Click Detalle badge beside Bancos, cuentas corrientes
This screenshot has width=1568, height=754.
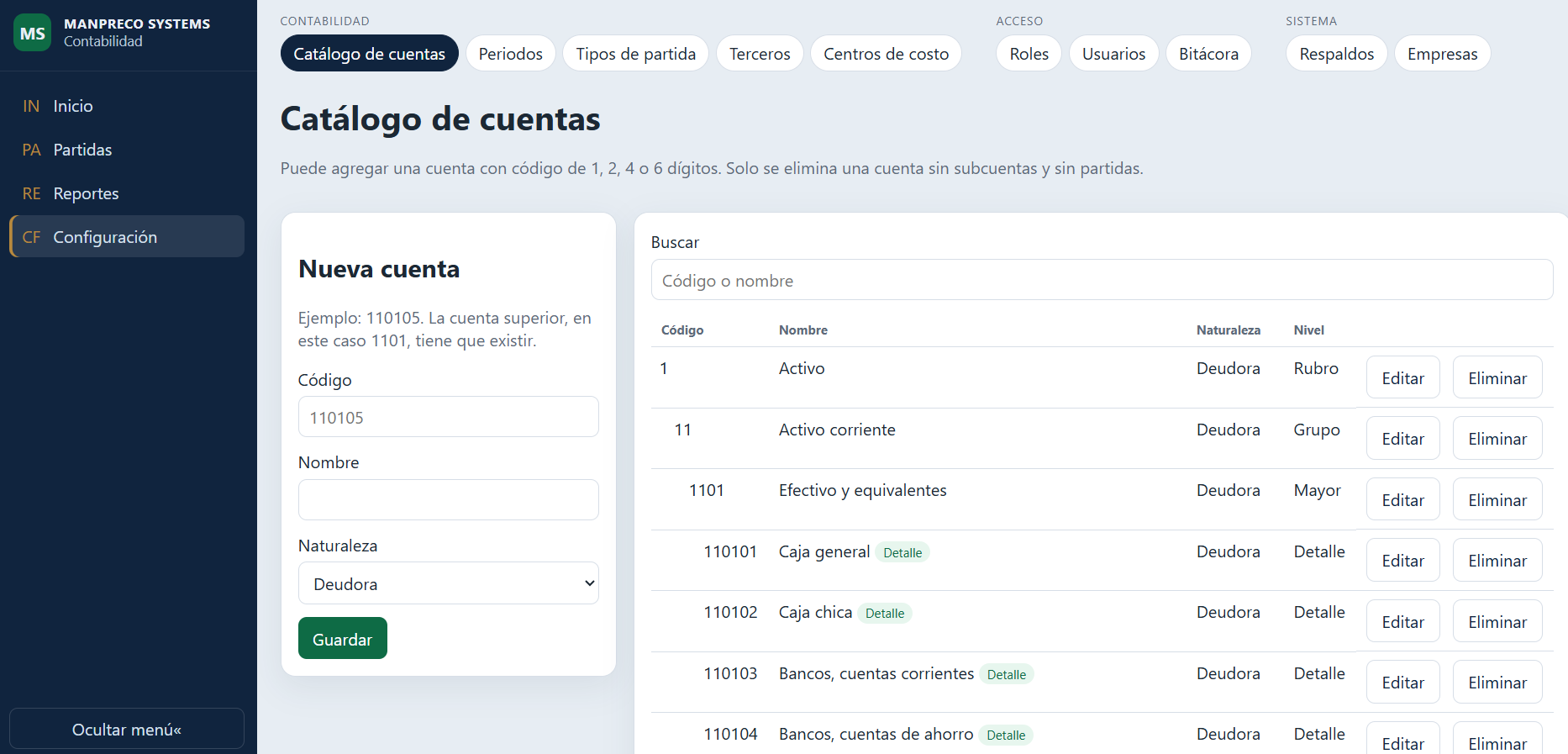1007,674
